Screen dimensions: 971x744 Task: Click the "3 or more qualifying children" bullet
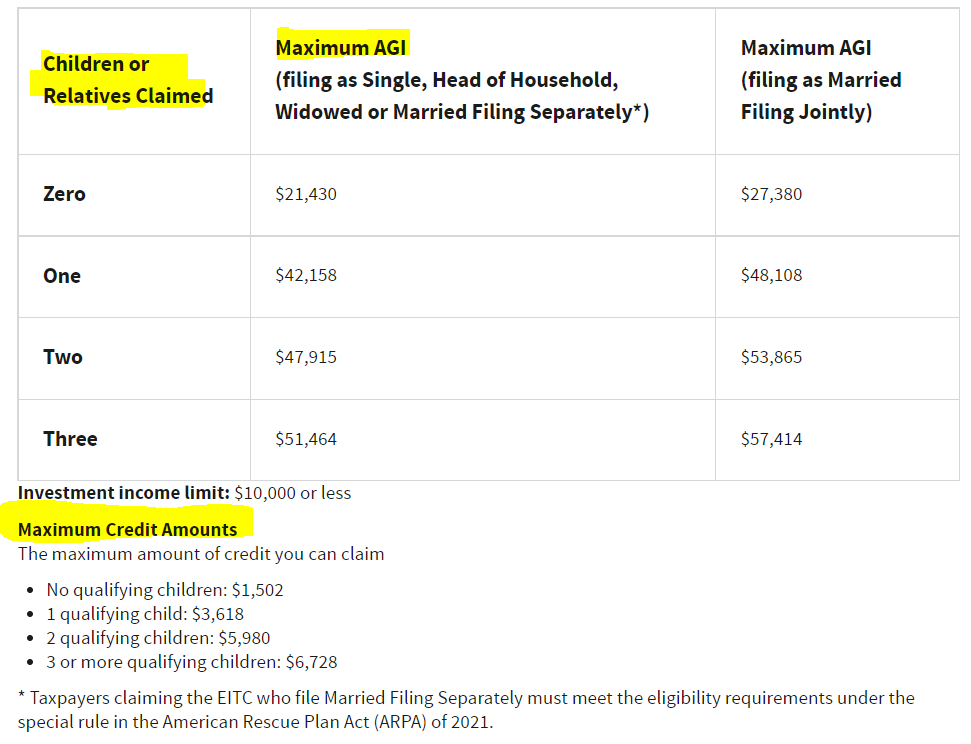(x=192, y=662)
